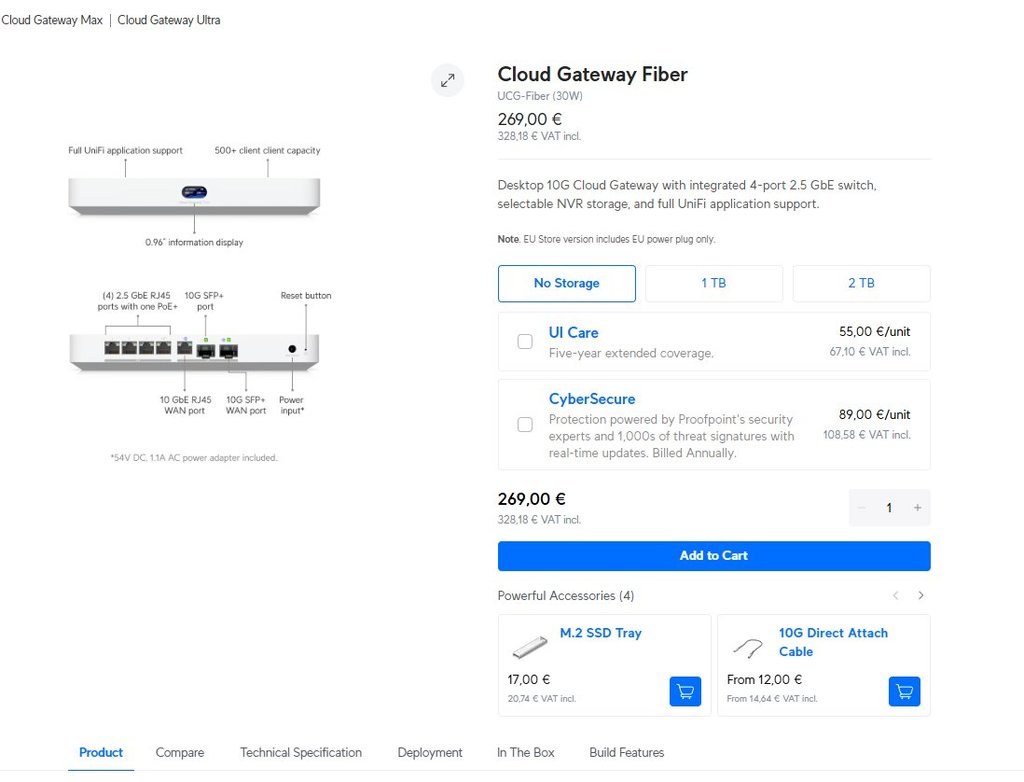This screenshot has height=782, width=1024.
Task: Open the Cloud Gateway Max link
Action: coord(52,20)
